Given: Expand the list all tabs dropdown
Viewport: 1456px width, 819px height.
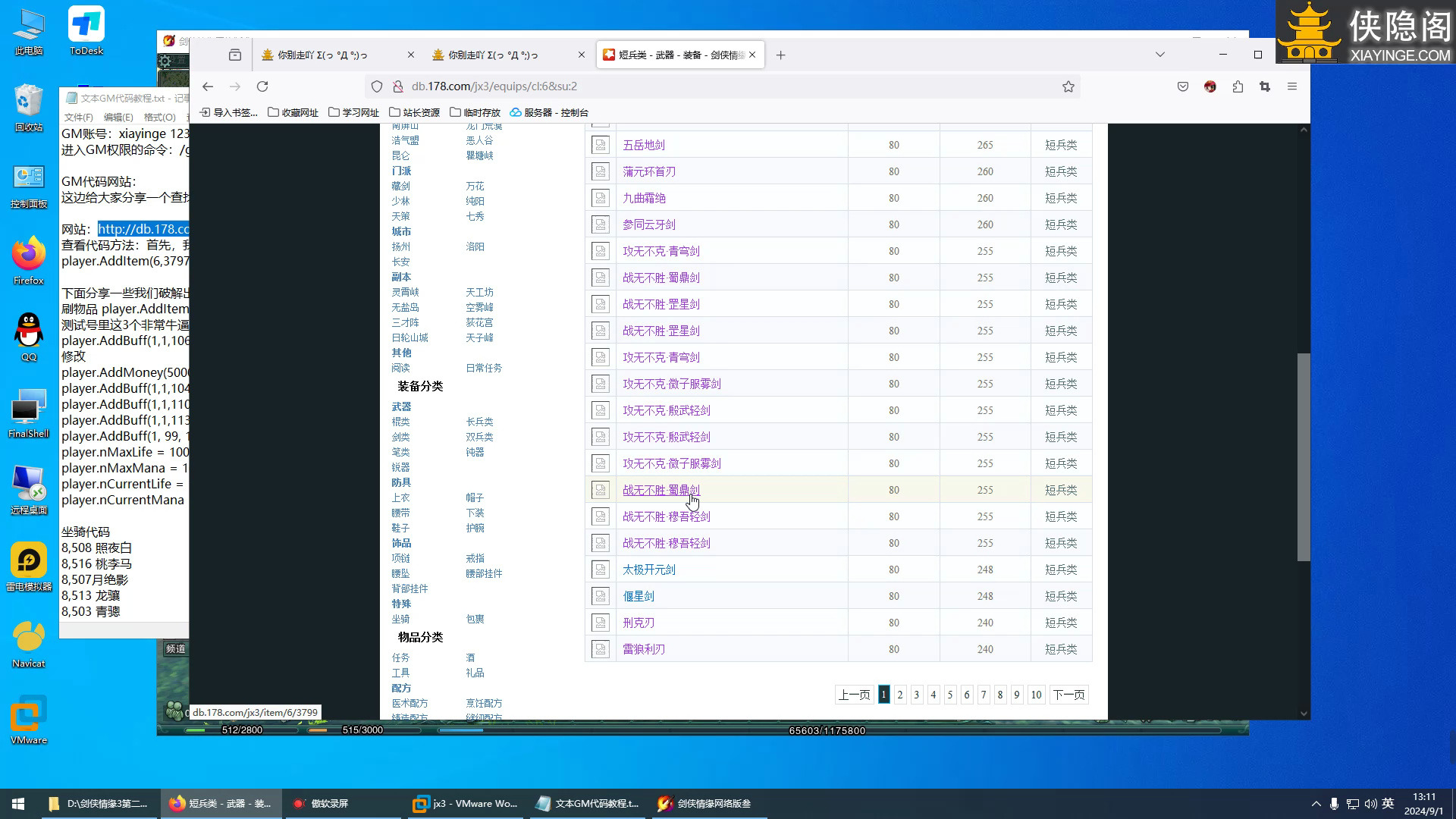Looking at the screenshot, I should coord(1159,55).
